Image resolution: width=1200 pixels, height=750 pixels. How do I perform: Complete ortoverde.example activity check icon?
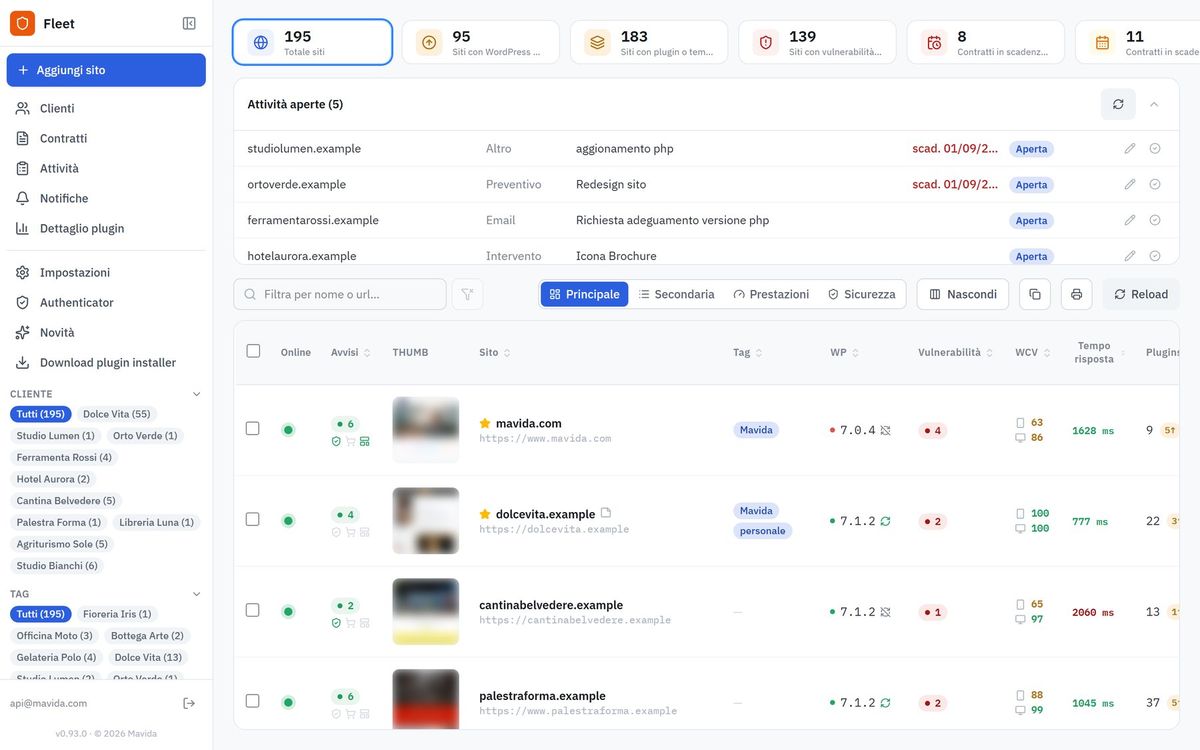(1155, 184)
